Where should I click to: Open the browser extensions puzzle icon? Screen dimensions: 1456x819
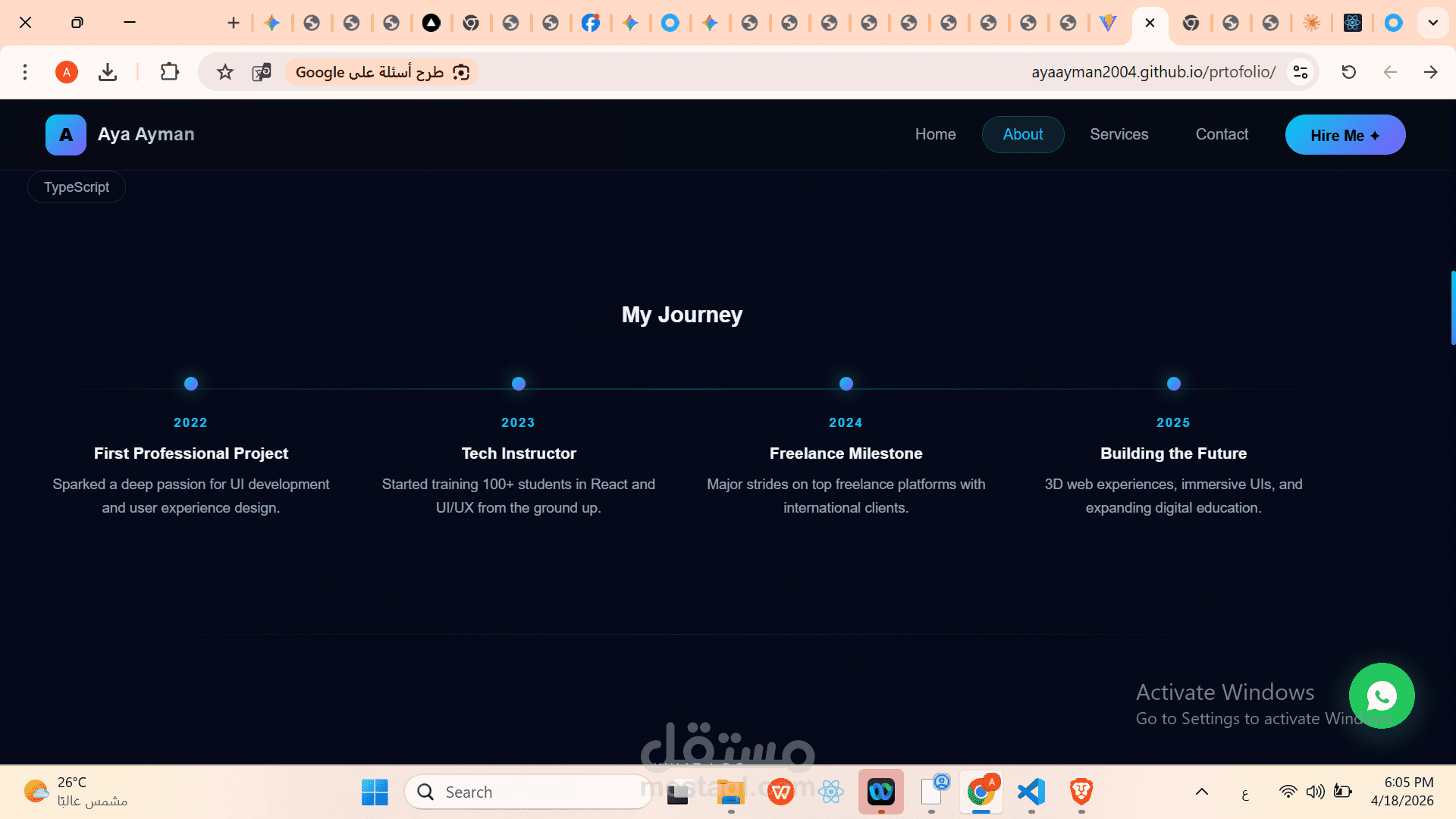click(x=170, y=72)
